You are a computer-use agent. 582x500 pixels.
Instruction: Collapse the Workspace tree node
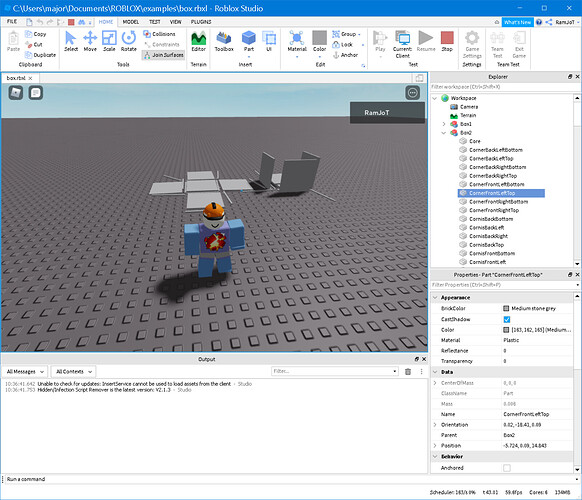pyautogui.click(x=435, y=98)
